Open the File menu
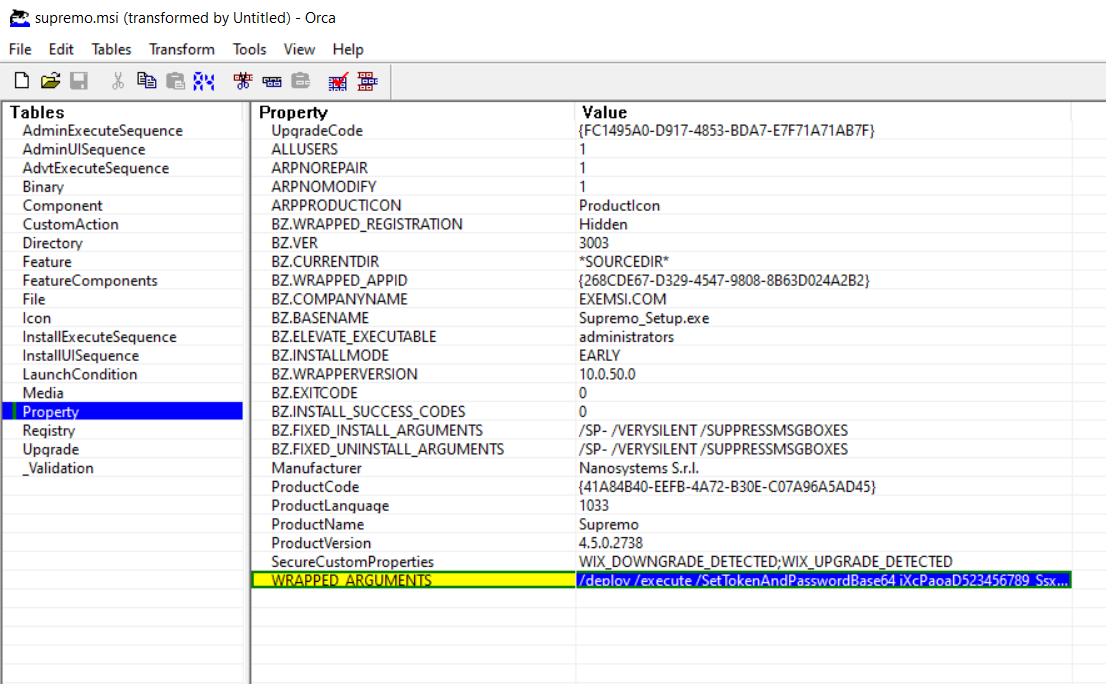This screenshot has width=1106, height=684. coord(20,49)
